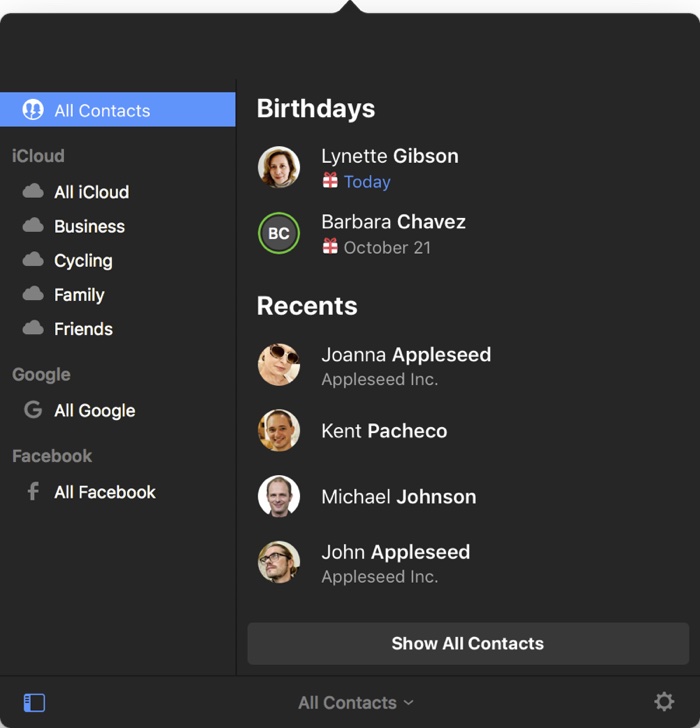This screenshot has width=700, height=728.
Task: Select the Cycling group
Action: tap(83, 261)
